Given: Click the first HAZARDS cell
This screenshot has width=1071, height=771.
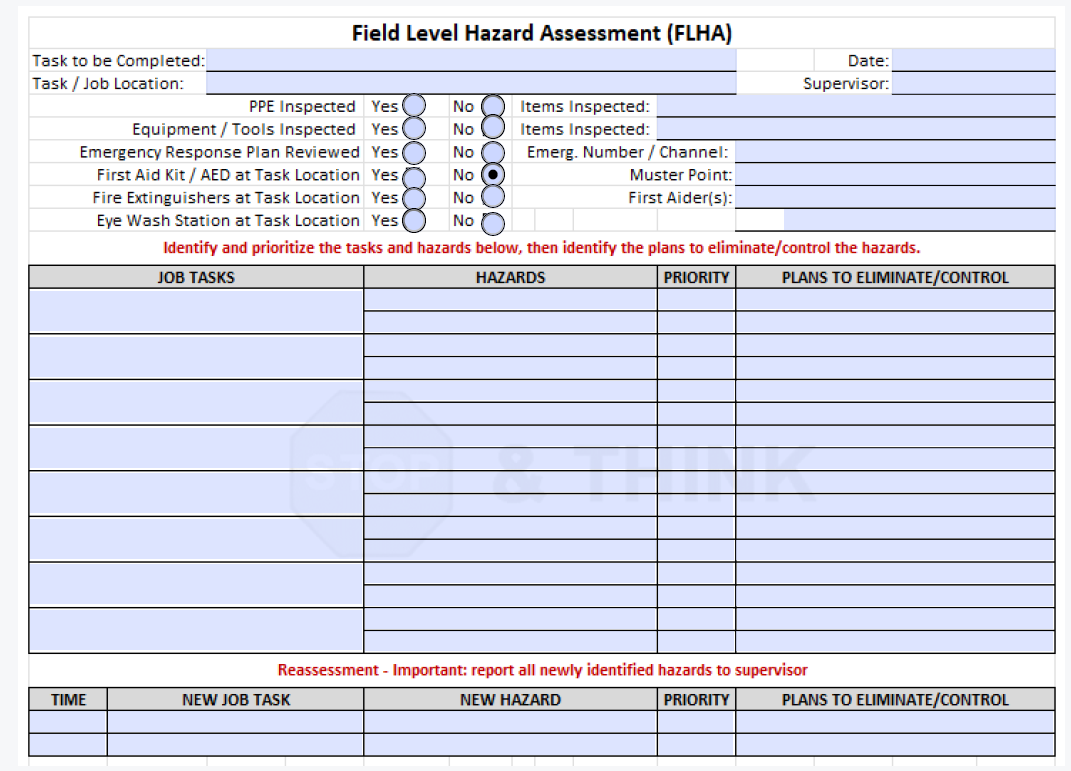Looking at the screenshot, I should [512, 299].
